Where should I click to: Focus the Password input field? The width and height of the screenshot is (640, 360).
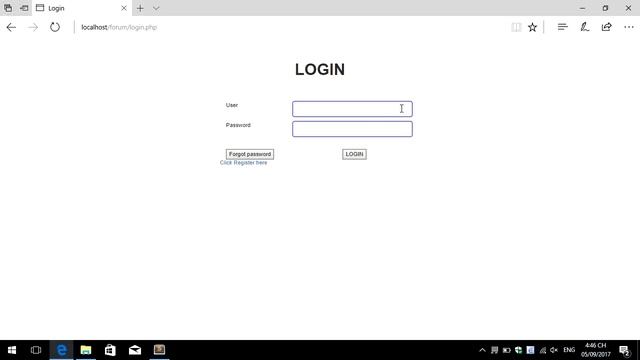[352, 129]
